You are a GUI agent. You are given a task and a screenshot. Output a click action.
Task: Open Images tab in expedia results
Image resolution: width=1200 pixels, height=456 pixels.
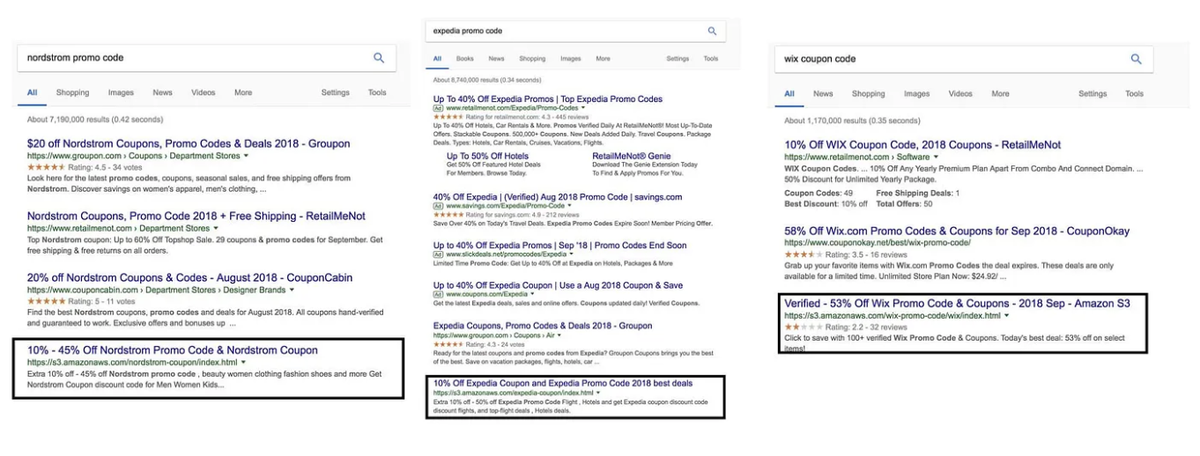(571, 59)
